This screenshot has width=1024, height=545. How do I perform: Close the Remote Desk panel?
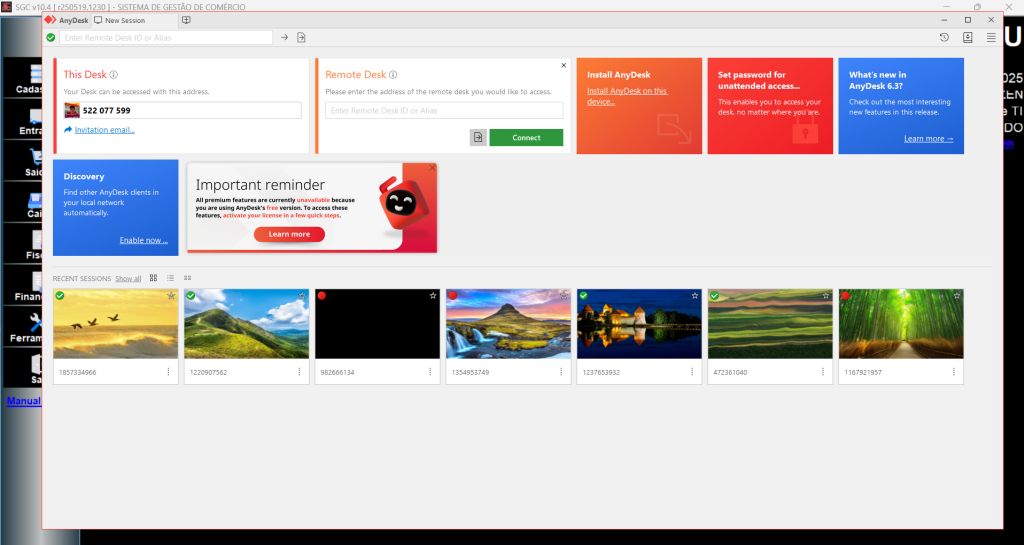click(564, 65)
